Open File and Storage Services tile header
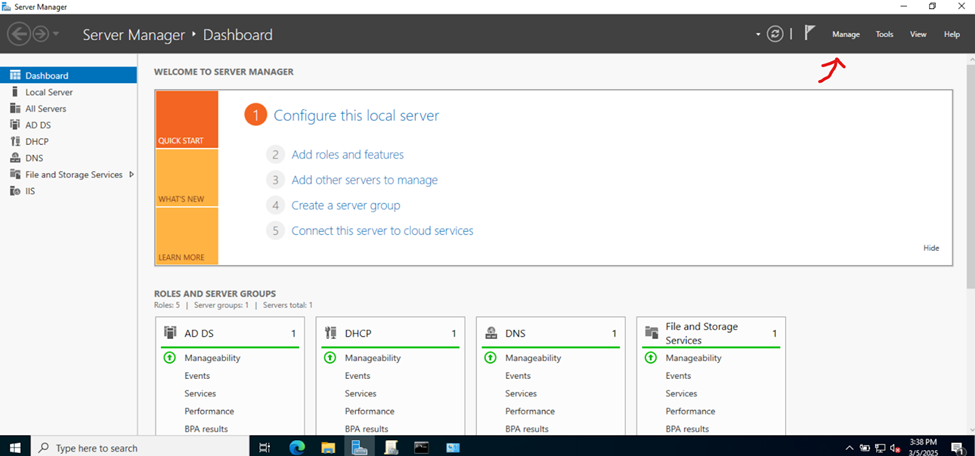This screenshot has height=456, width=975. coord(711,333)
